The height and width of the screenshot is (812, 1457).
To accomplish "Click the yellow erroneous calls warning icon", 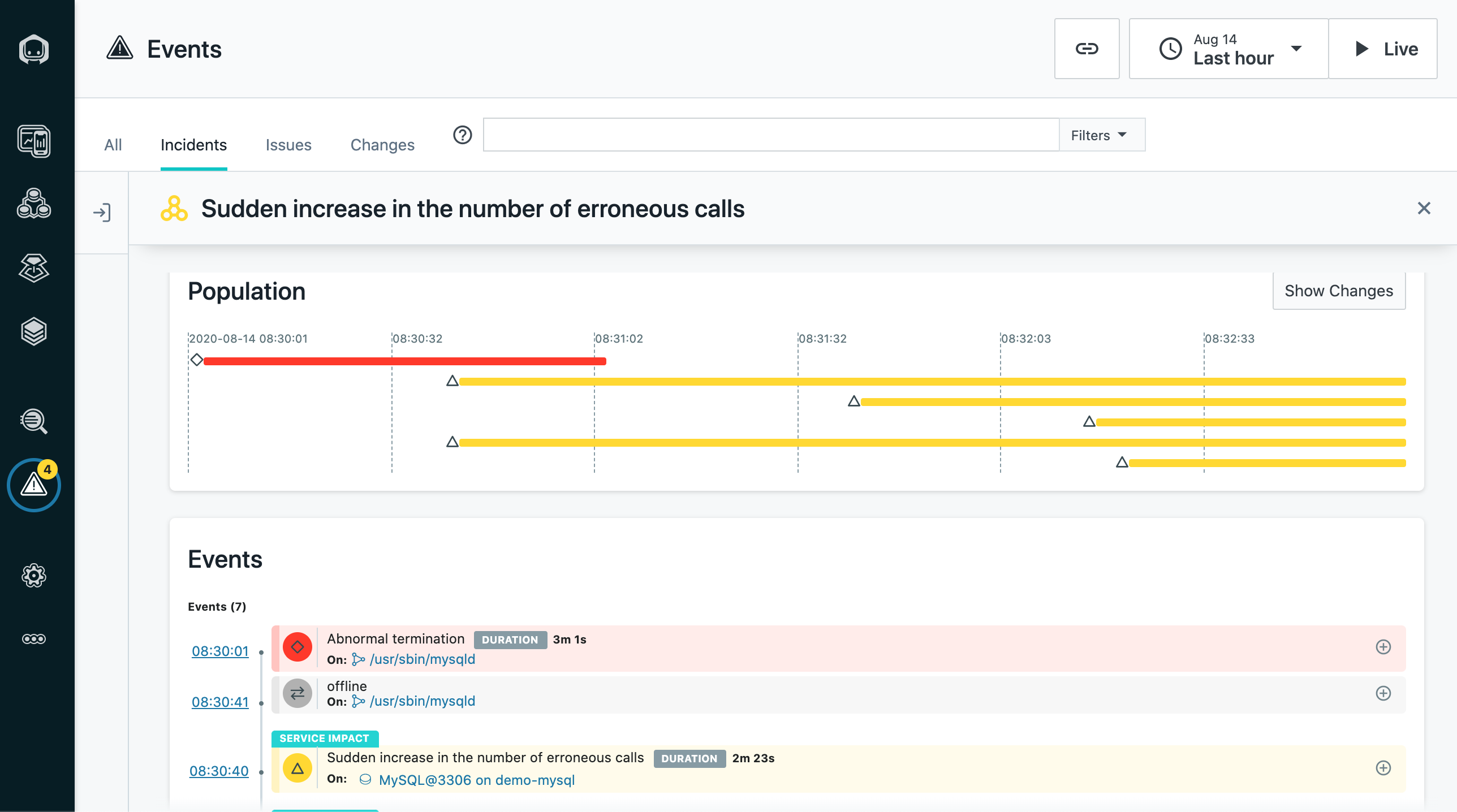I will (x=298, y=768).
